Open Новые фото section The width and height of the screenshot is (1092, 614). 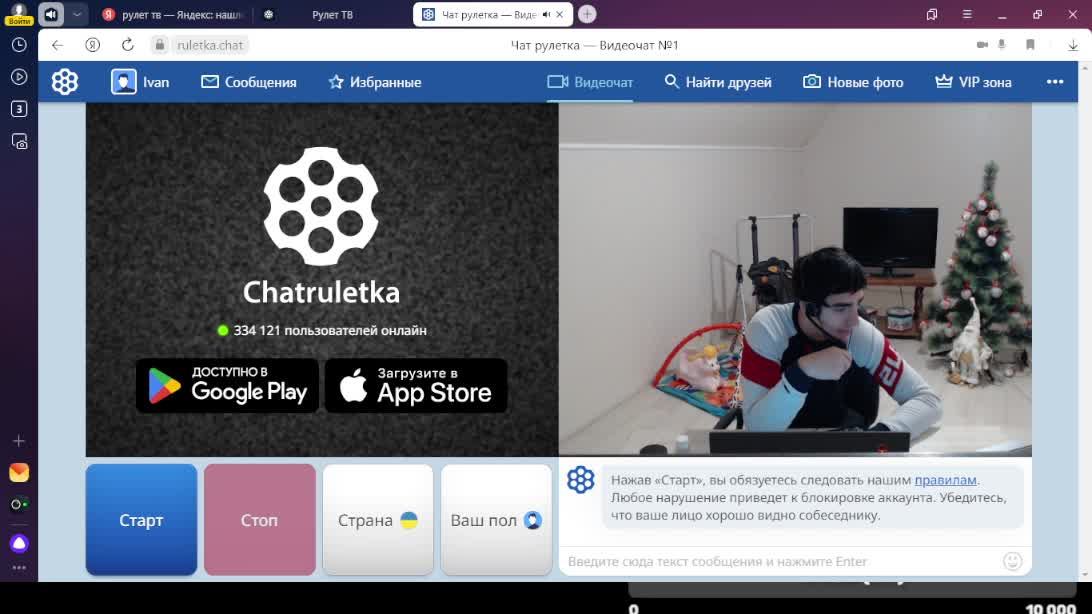853,82
